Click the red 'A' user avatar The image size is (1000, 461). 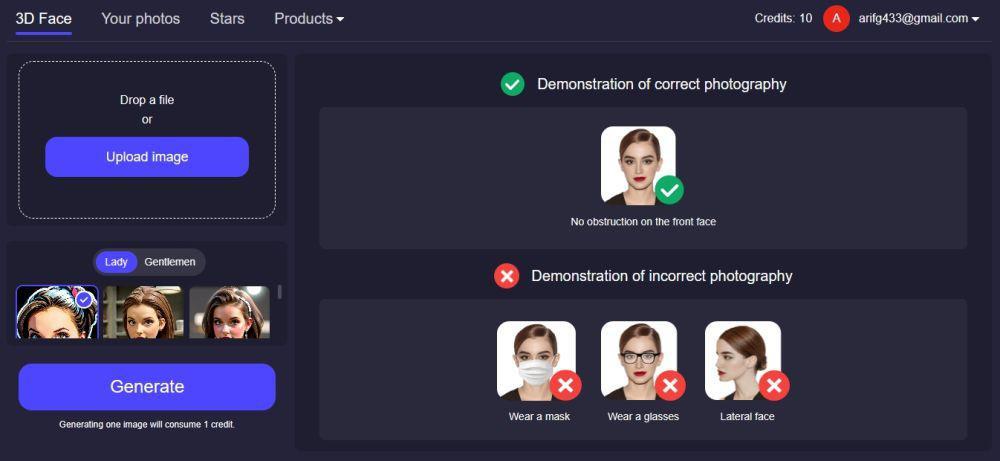(836, 18)
